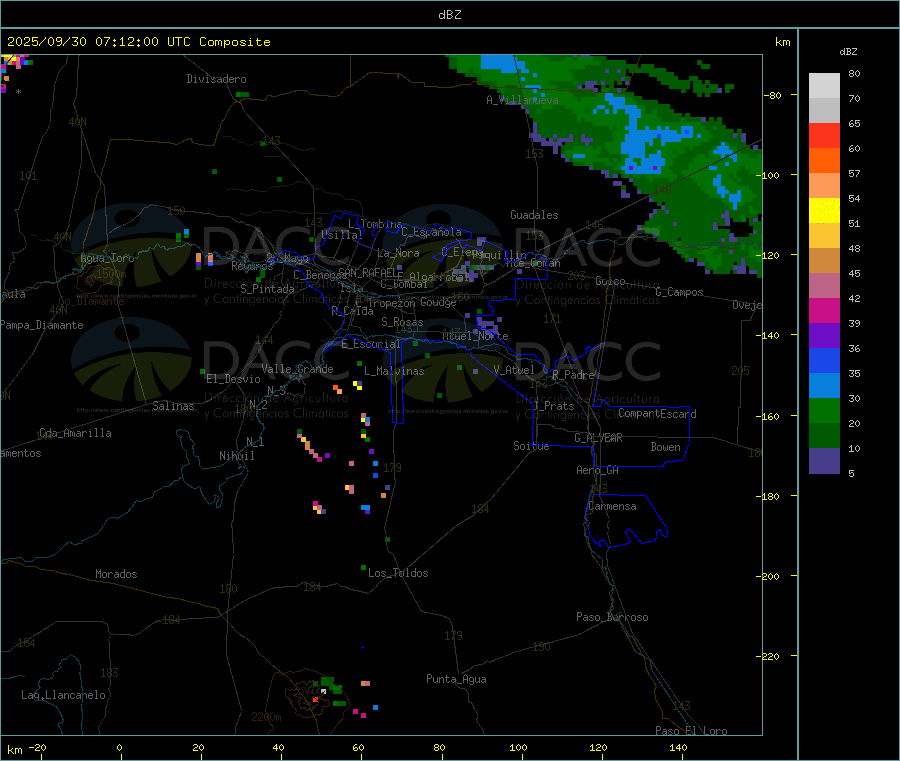This screenshot has height=761, width=900.
Task: Click the Morados location label
Action: coord(116,574)
